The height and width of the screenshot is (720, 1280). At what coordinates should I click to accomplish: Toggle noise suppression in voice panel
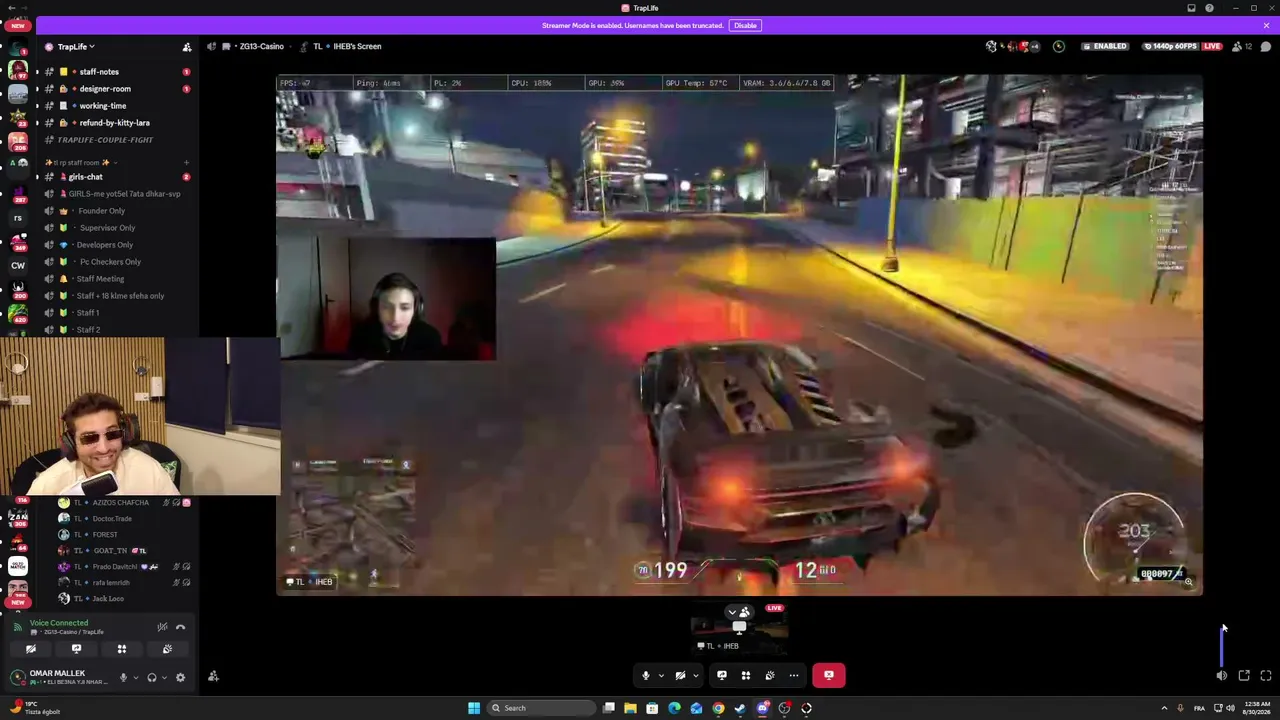(x=162, y=627)
